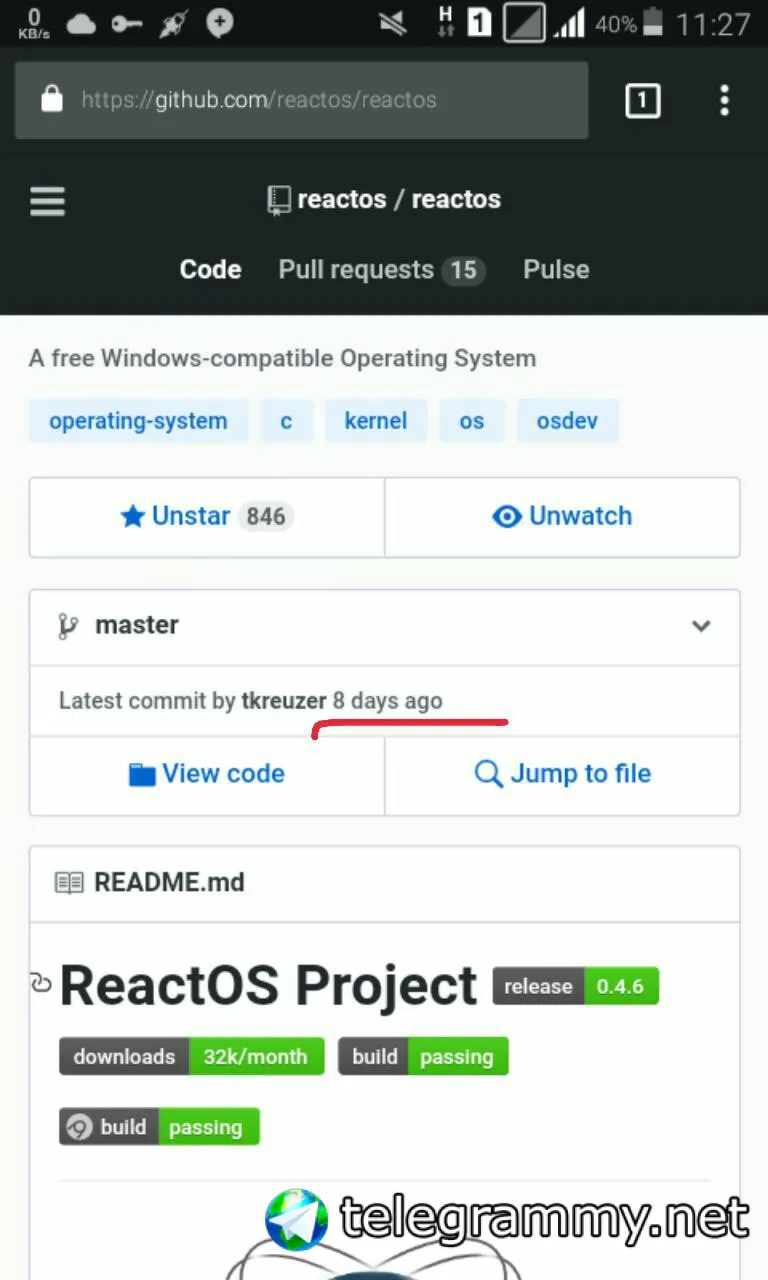This screenshot has width=768, height=1280.
Task: Switch to Pull requests tab
Action: click(380, 270)
